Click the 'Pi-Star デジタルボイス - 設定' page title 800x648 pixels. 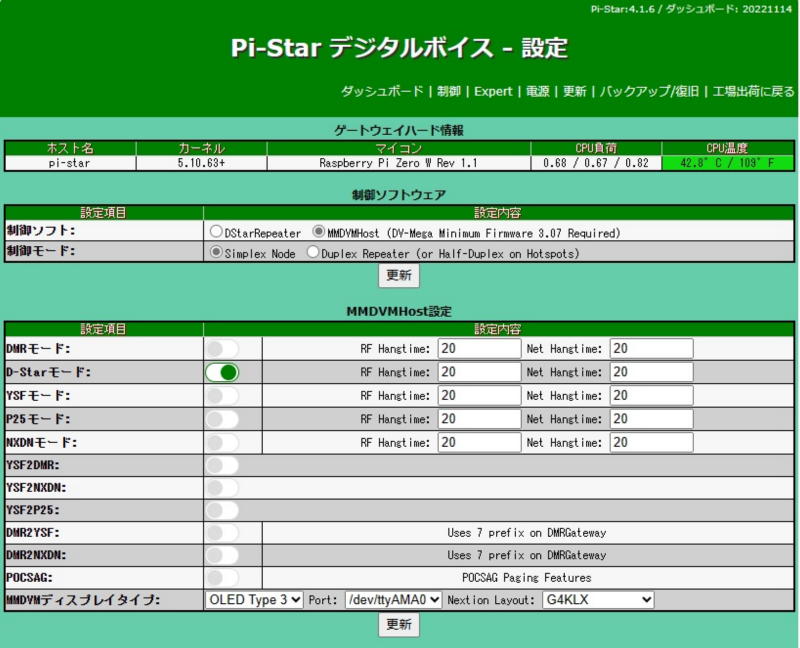(x=399, y=48)
